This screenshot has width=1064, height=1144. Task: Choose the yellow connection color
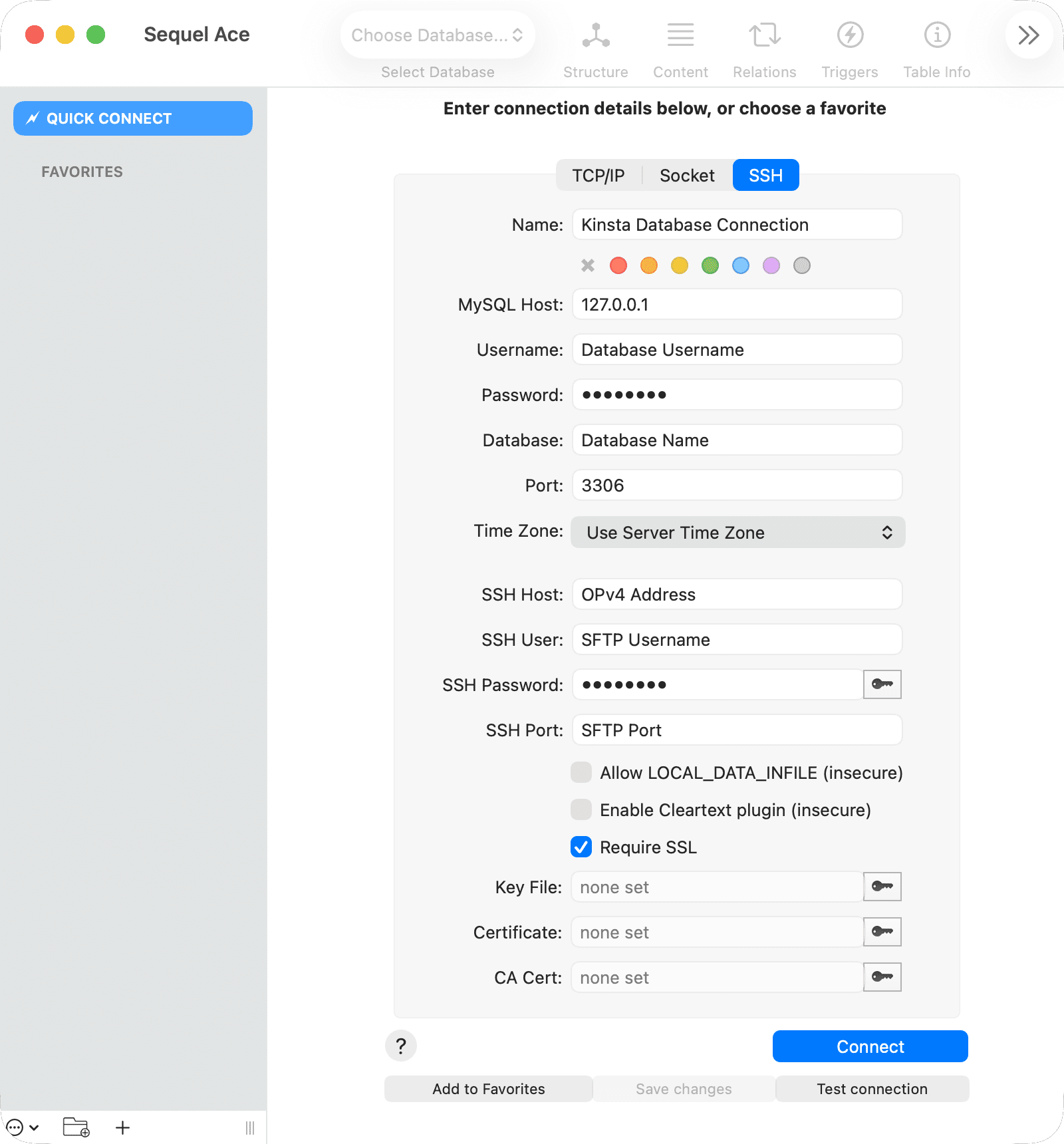(x=680, y=265)
